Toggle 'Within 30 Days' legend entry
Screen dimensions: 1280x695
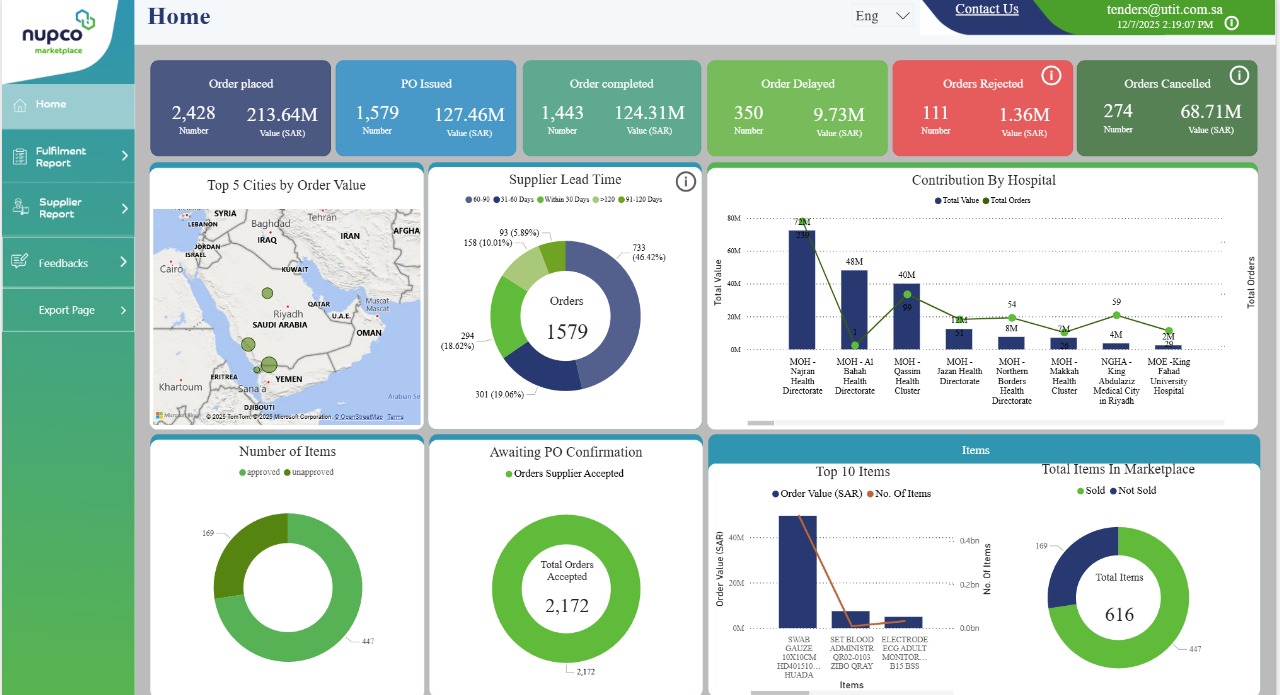coord(569,201)
